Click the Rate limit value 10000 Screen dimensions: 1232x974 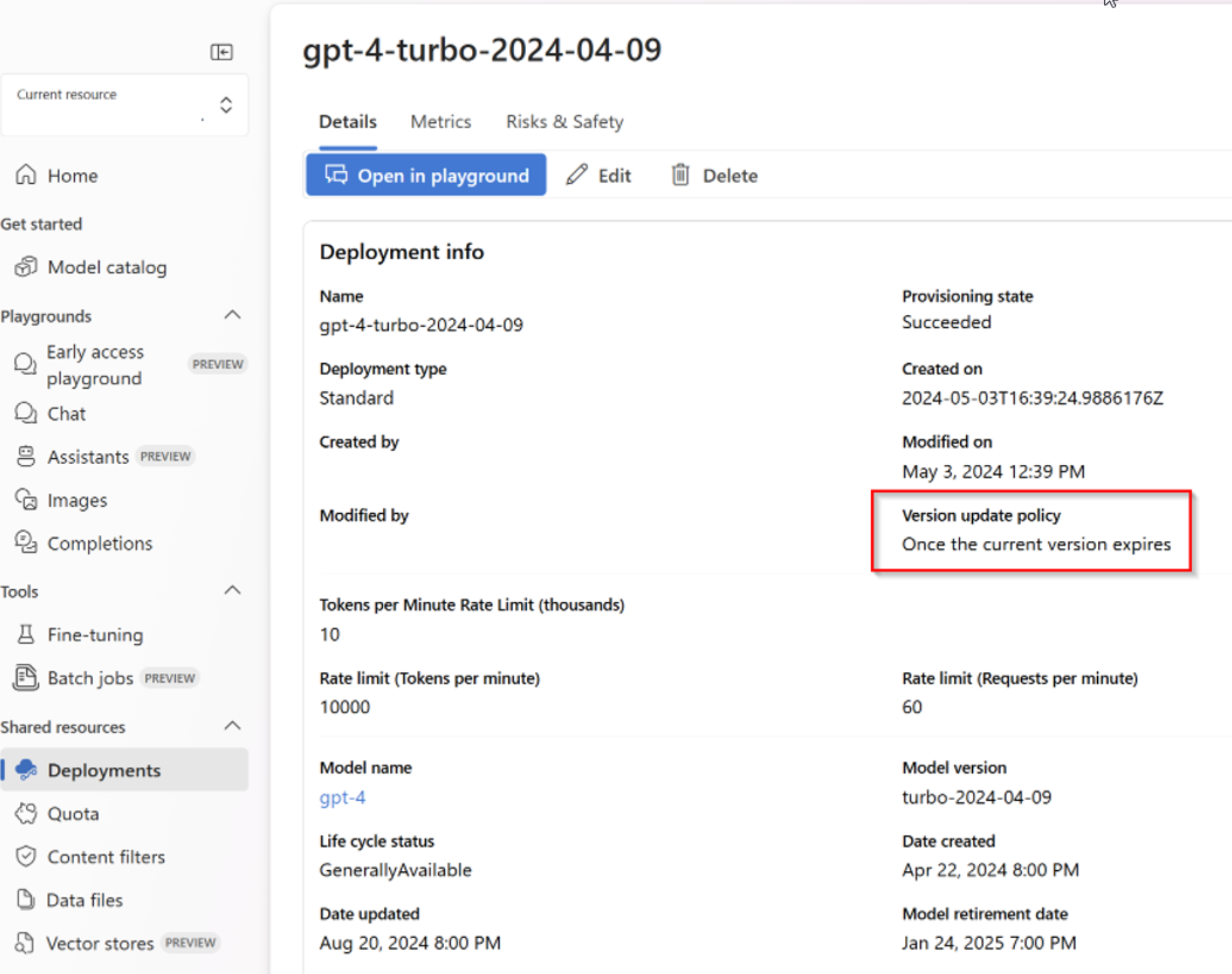click(x=344, y=707)
